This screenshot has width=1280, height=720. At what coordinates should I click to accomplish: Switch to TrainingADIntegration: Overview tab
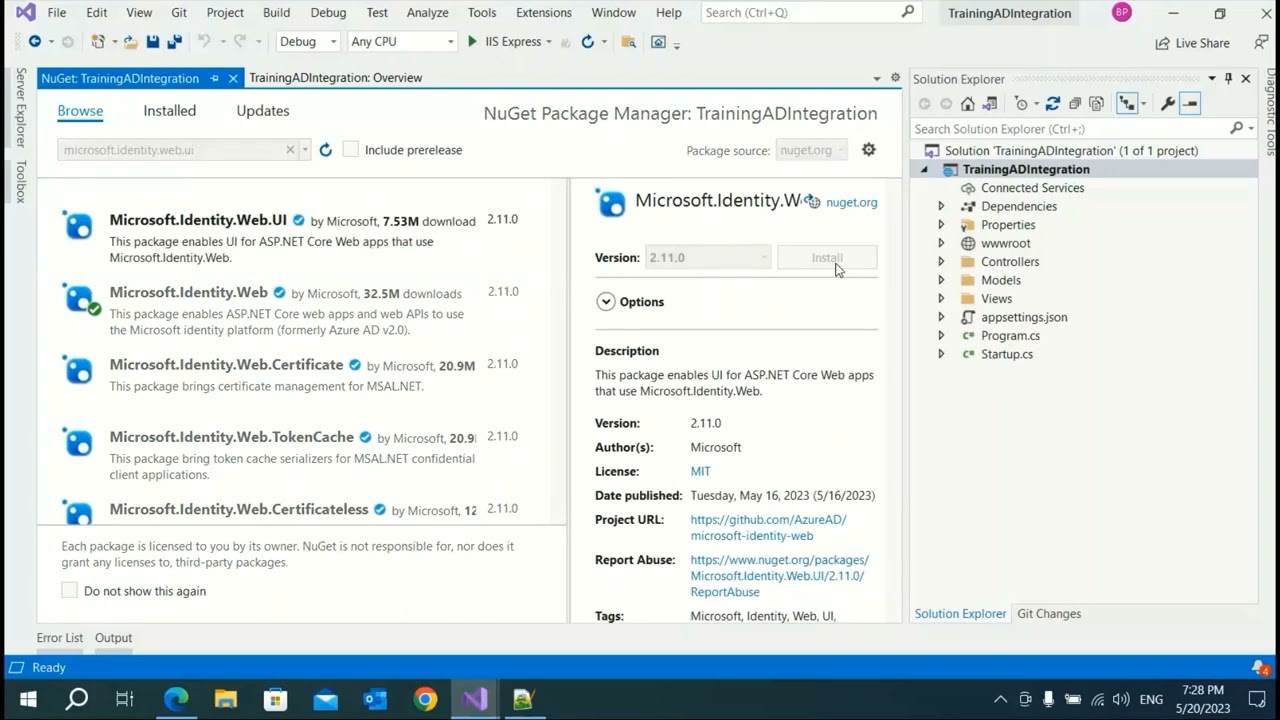pos(335,78)
